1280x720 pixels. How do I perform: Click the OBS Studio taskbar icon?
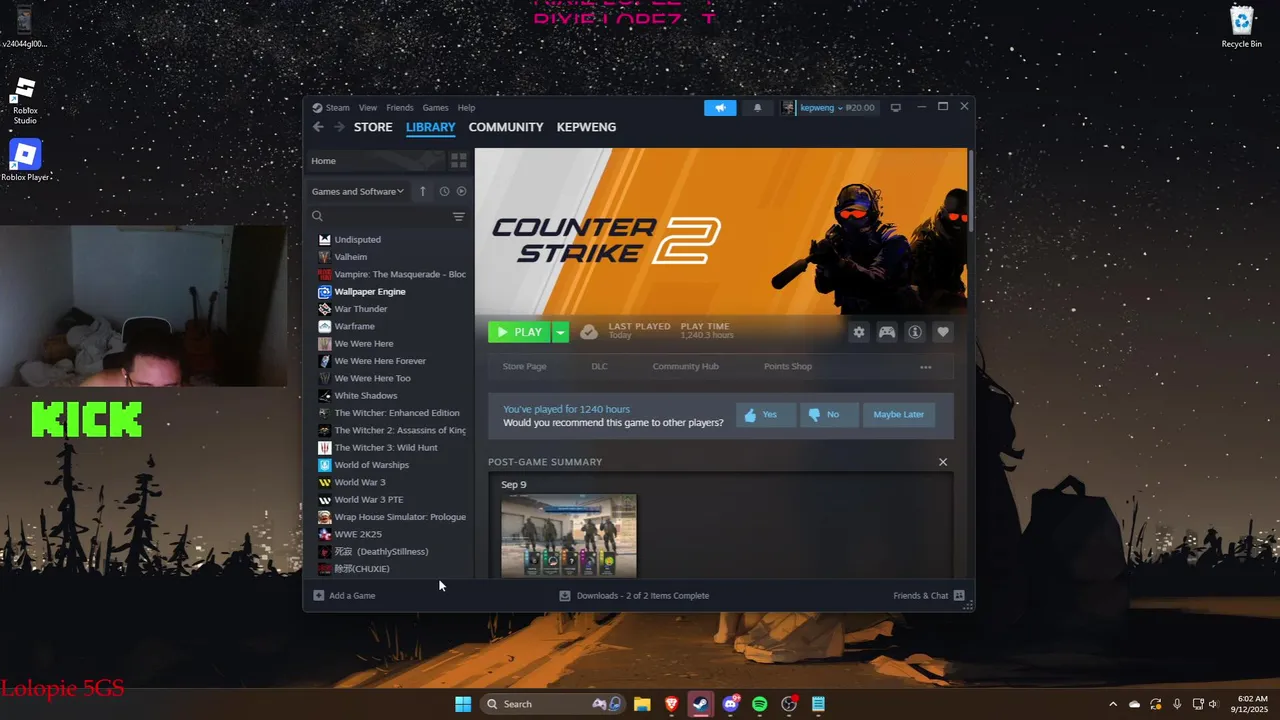coord(789,704)
